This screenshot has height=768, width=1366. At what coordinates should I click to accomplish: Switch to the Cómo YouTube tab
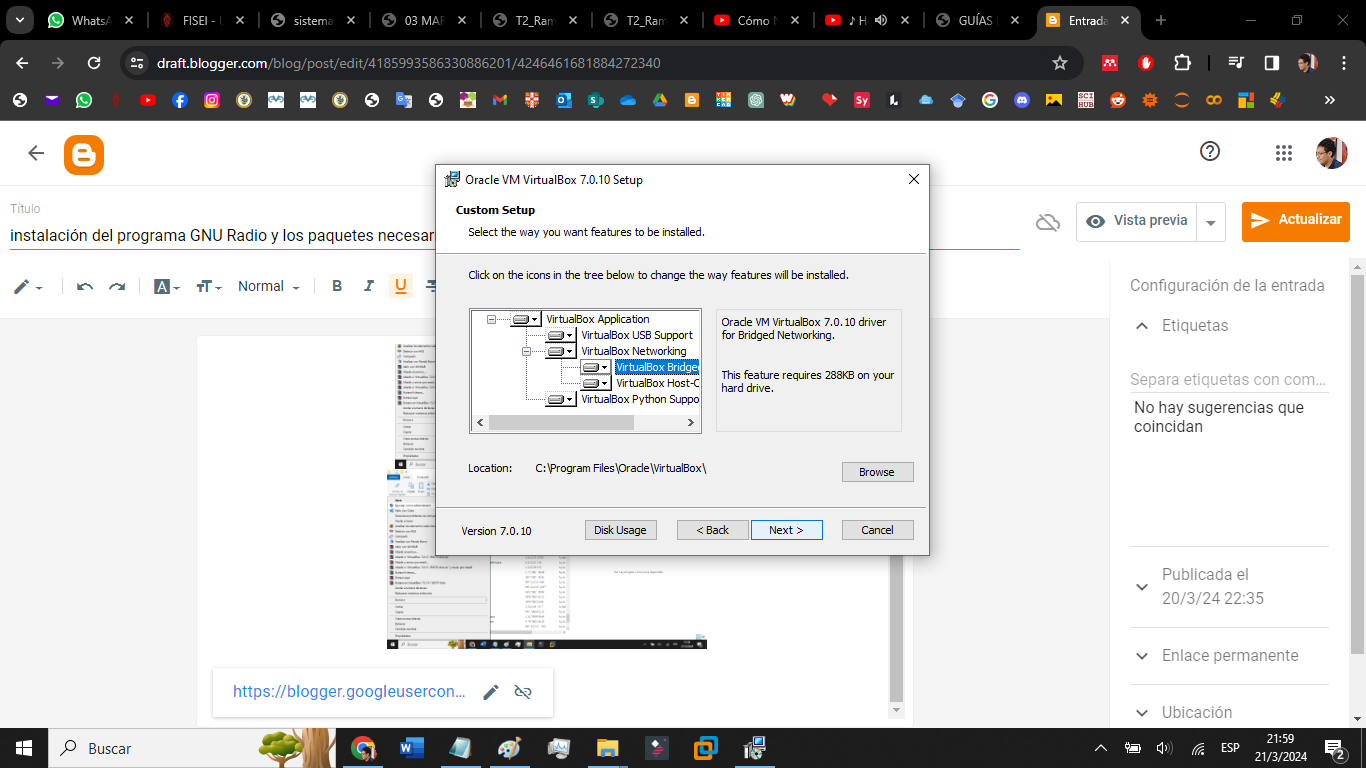(x=755, y=20)
